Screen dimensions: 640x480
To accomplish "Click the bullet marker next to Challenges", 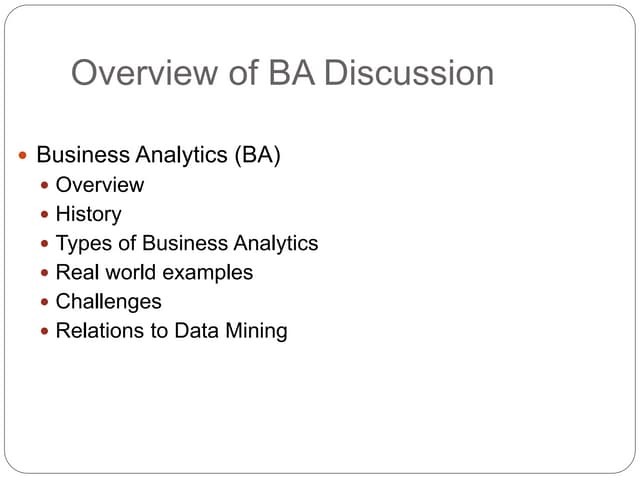I will pos(43,302).
